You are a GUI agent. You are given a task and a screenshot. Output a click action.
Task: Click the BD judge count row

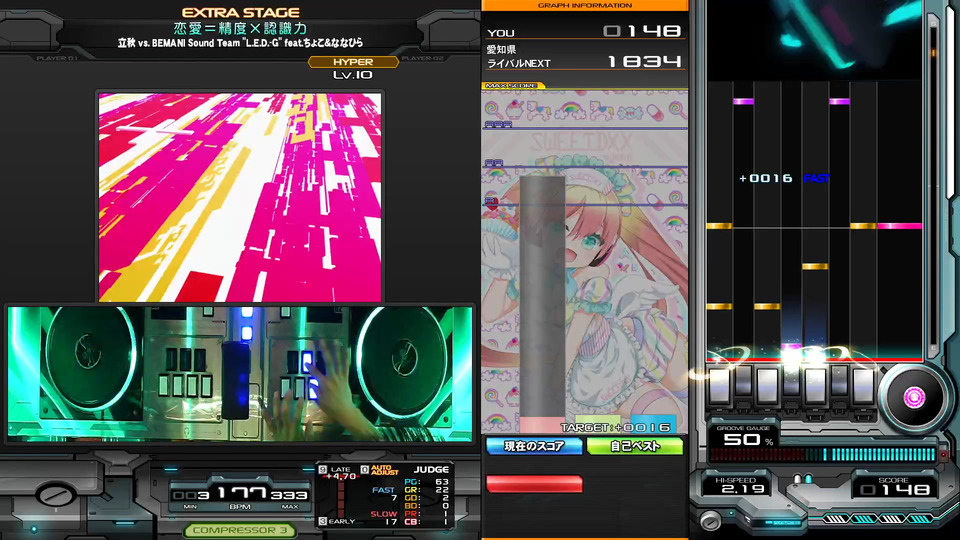427,506
